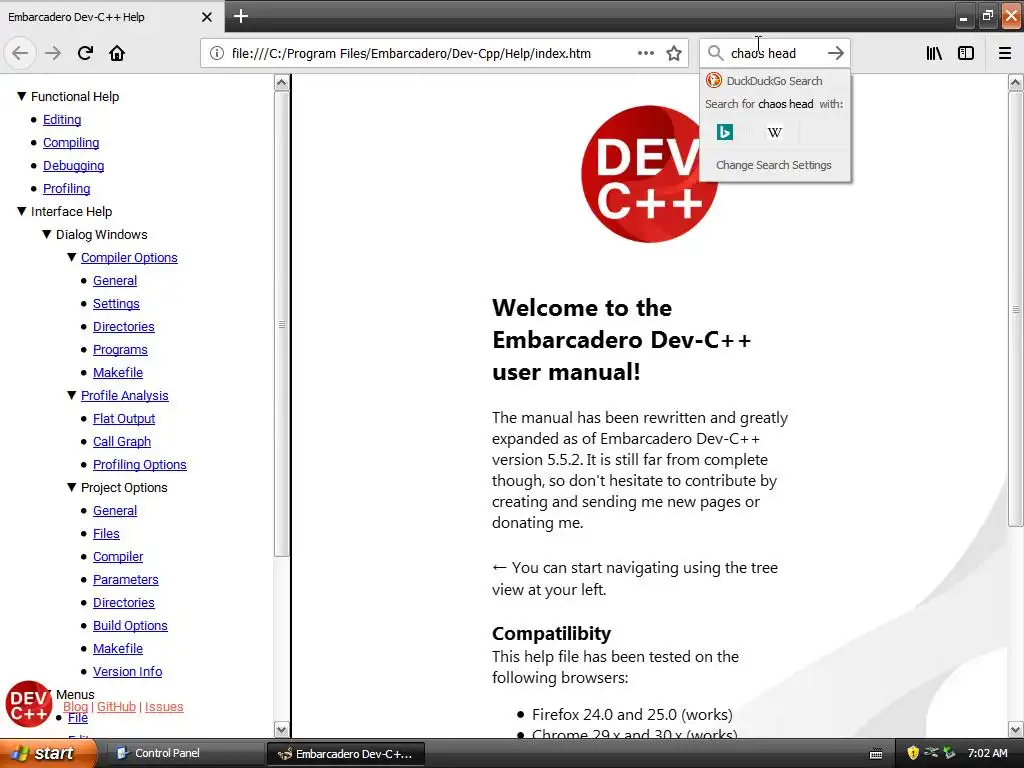The height and width of the screenshot is (768, 1024).
Task: Open the Parameters link
Action: point(125,579)
